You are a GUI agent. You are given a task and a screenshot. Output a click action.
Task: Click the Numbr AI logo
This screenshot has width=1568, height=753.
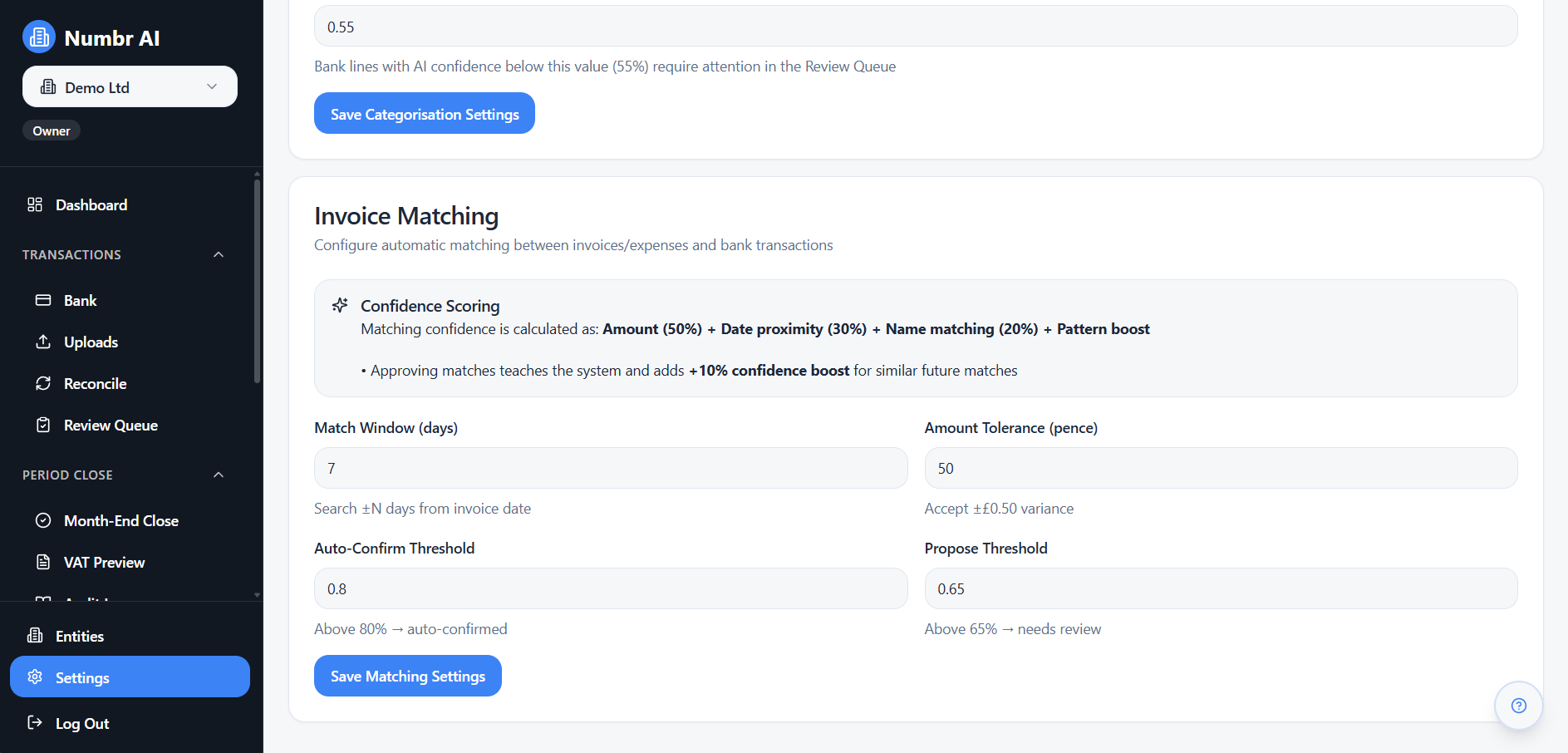(x=38, y=37)
